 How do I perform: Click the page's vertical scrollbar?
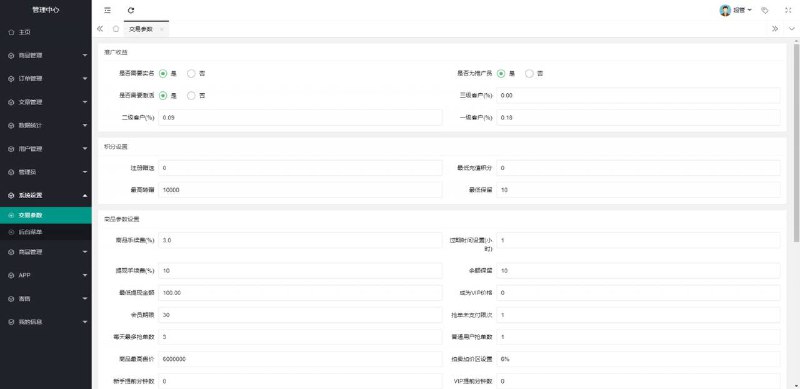pos(796,143)
